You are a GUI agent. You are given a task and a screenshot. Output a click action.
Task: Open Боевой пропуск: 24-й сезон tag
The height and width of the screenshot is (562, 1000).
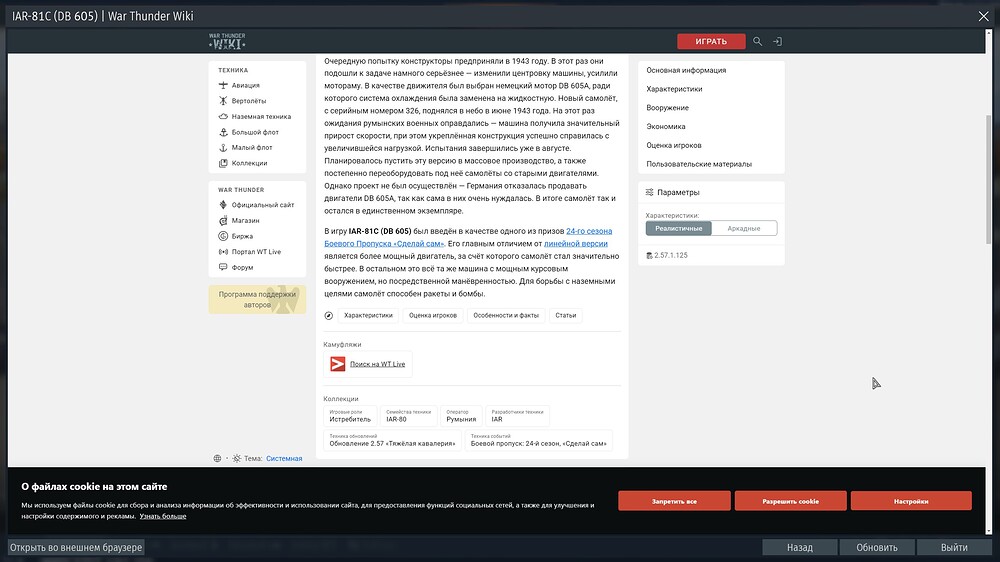click(x=538, y=440)
